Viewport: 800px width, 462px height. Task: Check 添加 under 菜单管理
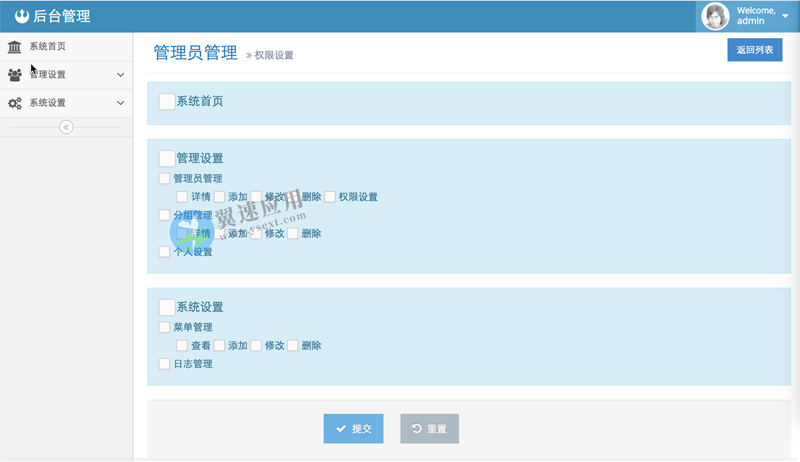[219, 346]
